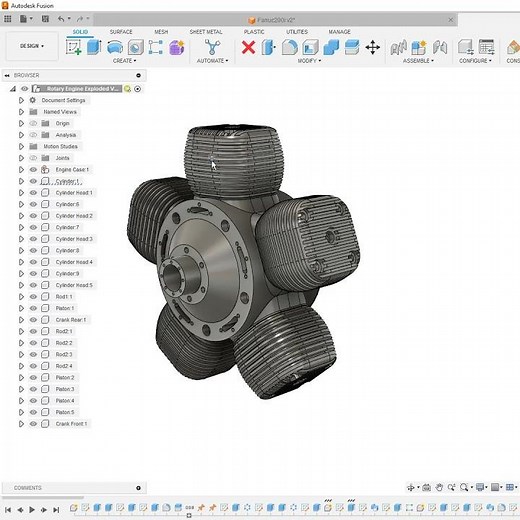Click the Configure Model icon
Screen dimensions: 520x520
(x=466, y=47)
